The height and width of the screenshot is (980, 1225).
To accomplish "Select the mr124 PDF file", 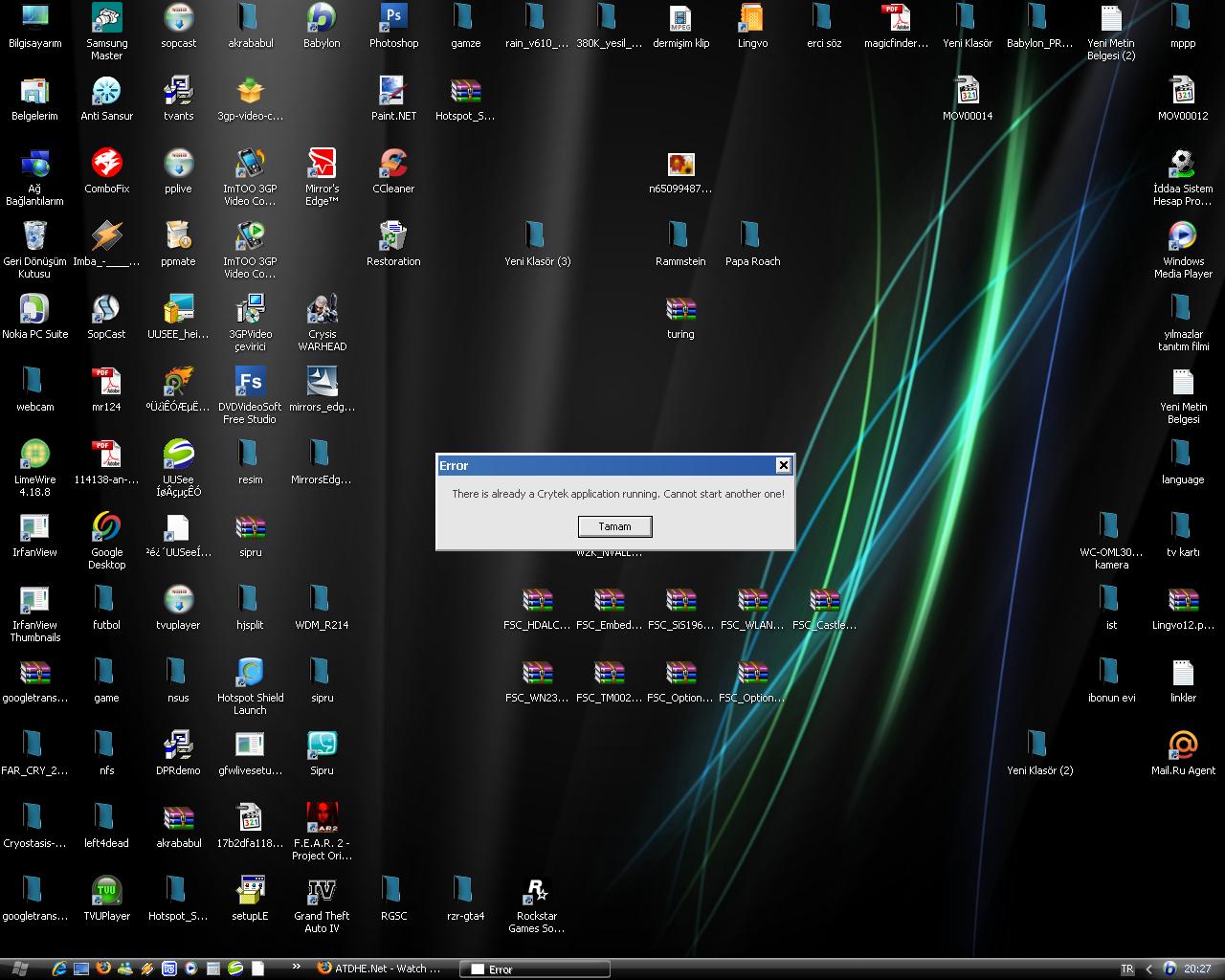I will pyautogui.click(x=106, y=390).
